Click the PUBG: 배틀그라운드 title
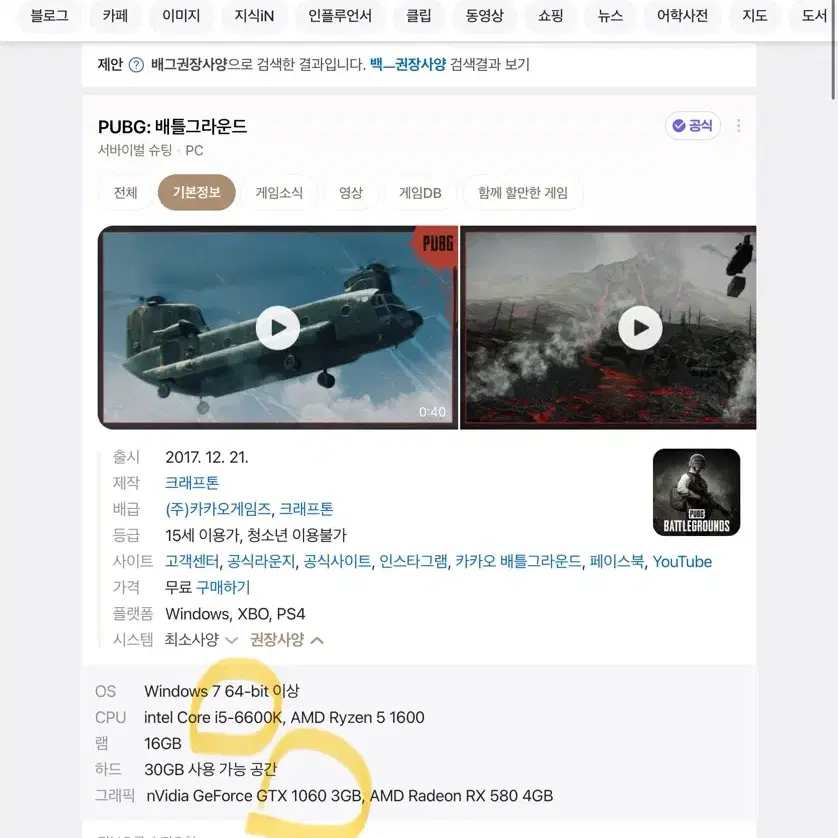The image size is (838, 838). [172, 127]
